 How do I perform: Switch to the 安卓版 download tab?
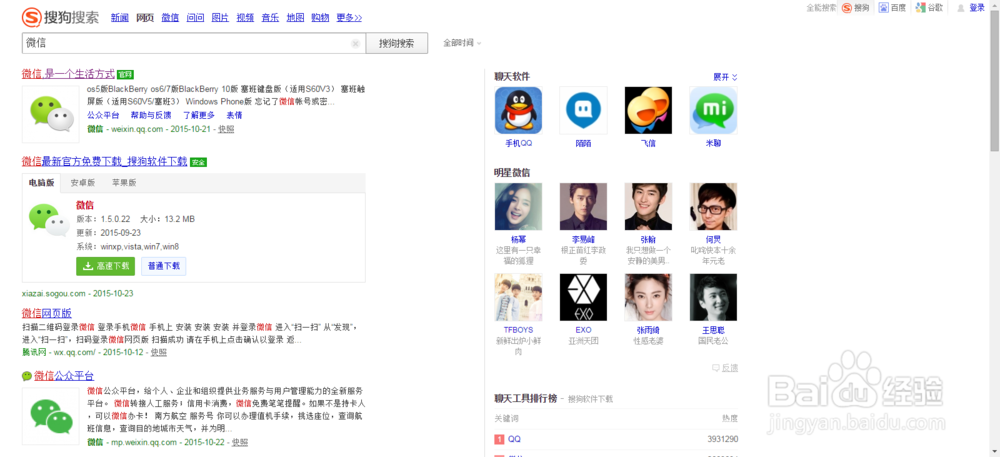82,183
